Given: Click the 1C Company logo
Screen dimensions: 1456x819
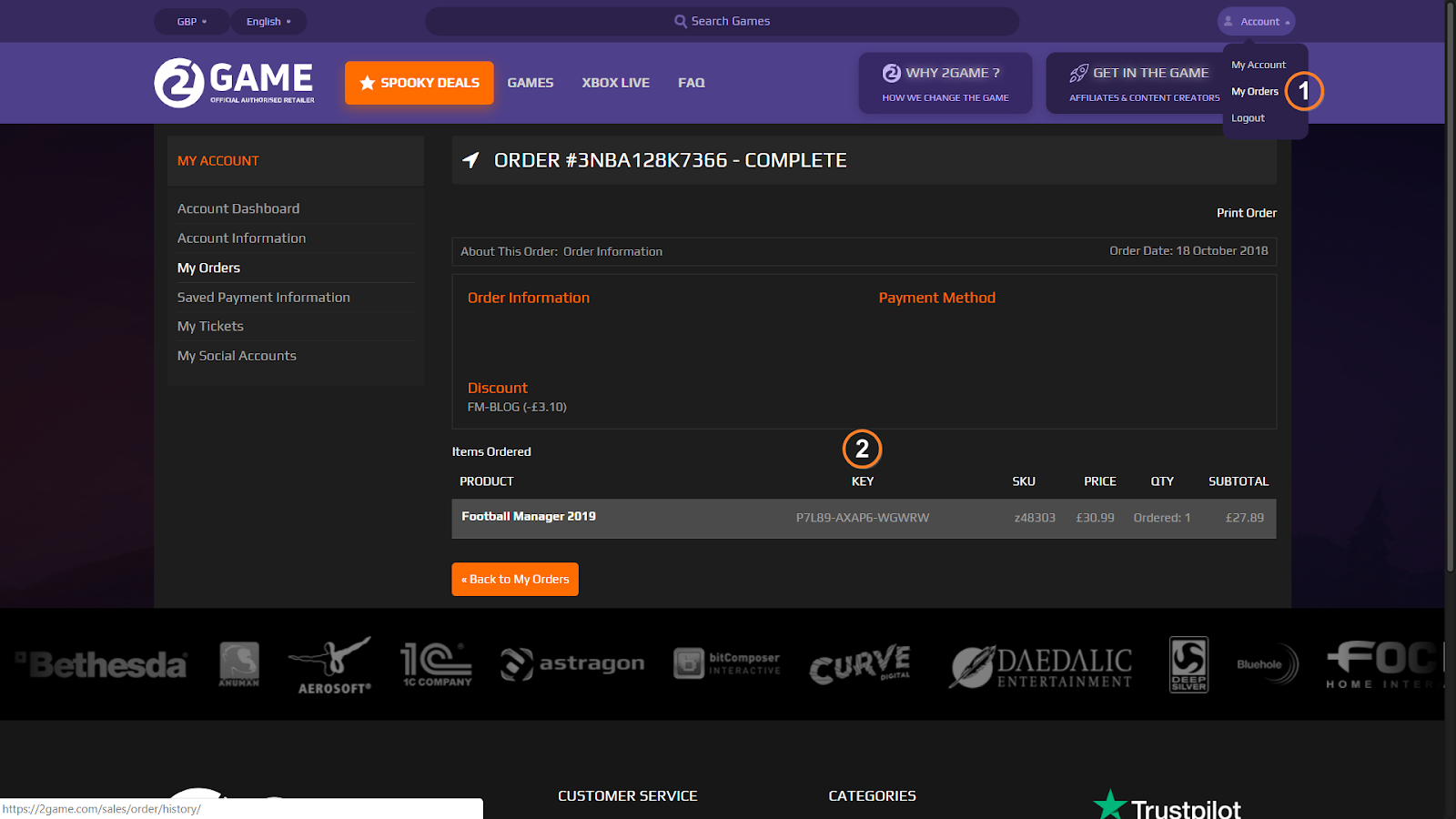Looking at the screenshot, I should click(437, 665).
